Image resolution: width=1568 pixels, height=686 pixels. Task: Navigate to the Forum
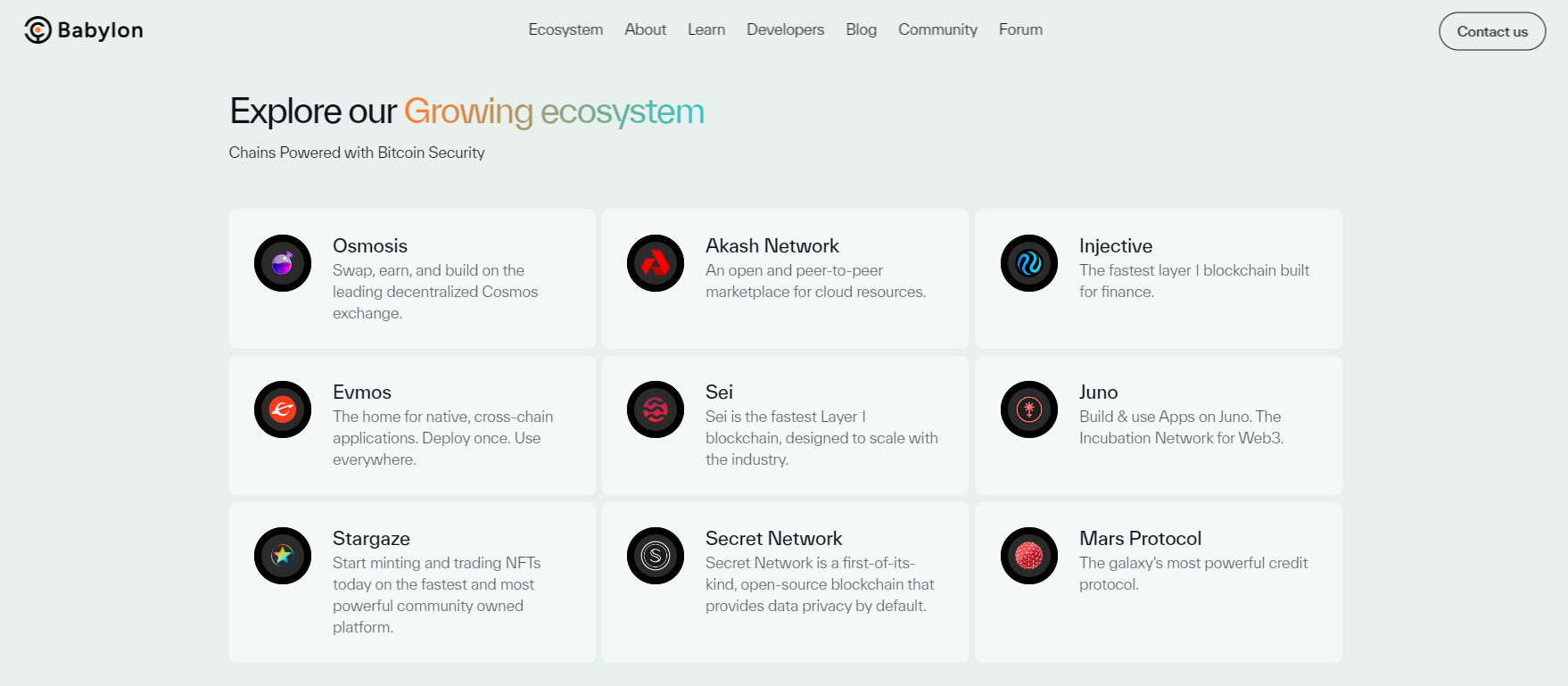(x=1020, y=29)
